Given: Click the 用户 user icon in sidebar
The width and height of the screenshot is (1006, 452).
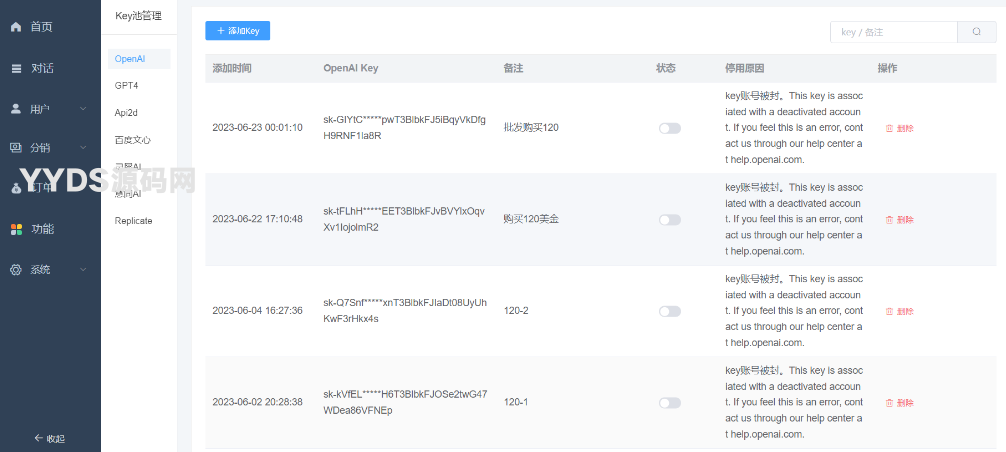Looking at the screenshot, I should (16, 108).
